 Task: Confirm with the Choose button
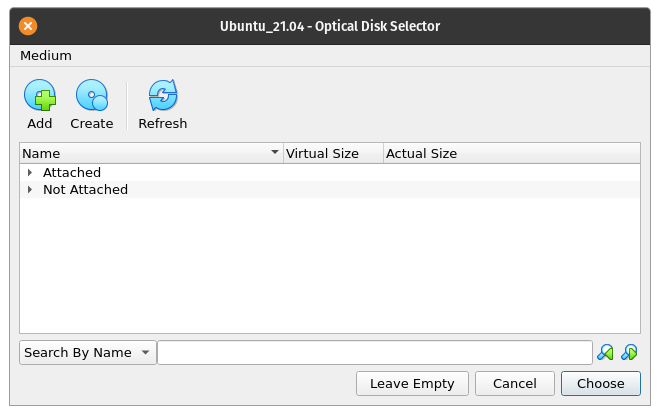600,383
